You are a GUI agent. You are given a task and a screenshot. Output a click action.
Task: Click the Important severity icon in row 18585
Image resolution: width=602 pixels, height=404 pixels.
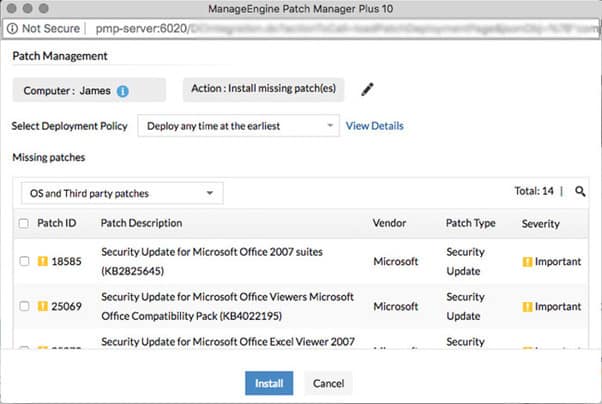(x=527, y=262)
